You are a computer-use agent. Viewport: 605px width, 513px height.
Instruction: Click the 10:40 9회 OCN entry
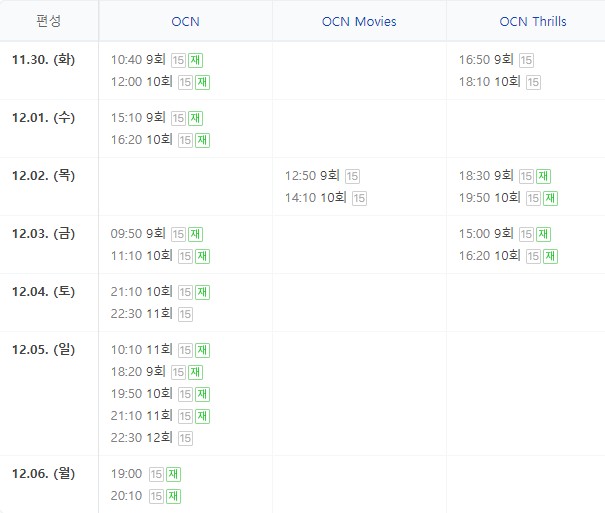pyautogui.click(x=138, y=60)
